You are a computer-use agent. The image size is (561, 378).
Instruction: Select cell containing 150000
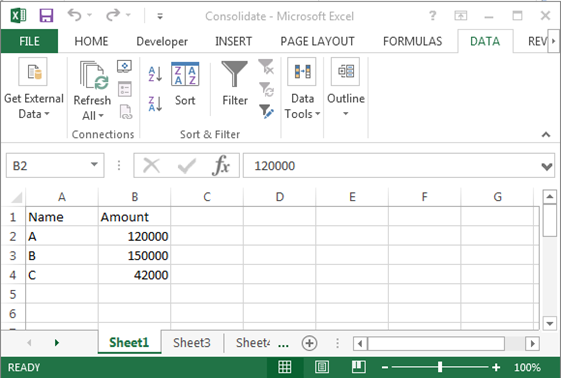pos(135,255)
